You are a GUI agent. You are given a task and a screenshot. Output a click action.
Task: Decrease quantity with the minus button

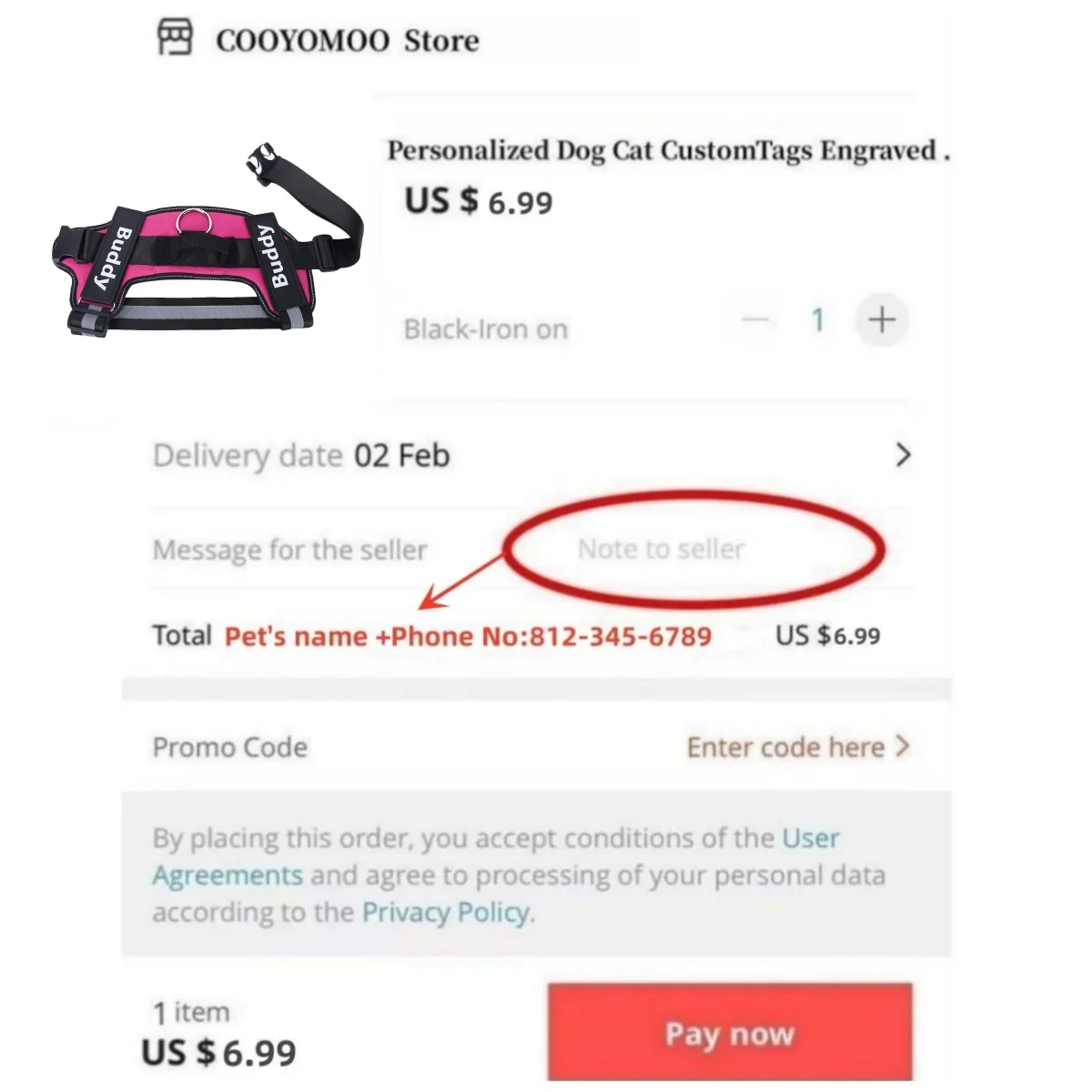coord(755,319)
